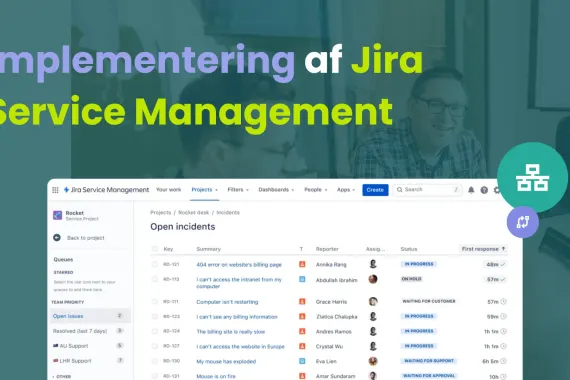Click the Rocket project avatar icon
570x380 pixels.
coord(57,215)
